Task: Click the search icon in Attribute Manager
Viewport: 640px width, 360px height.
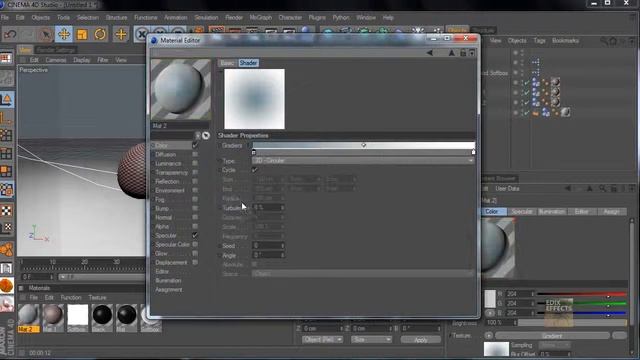Action: tap(602, 189)
